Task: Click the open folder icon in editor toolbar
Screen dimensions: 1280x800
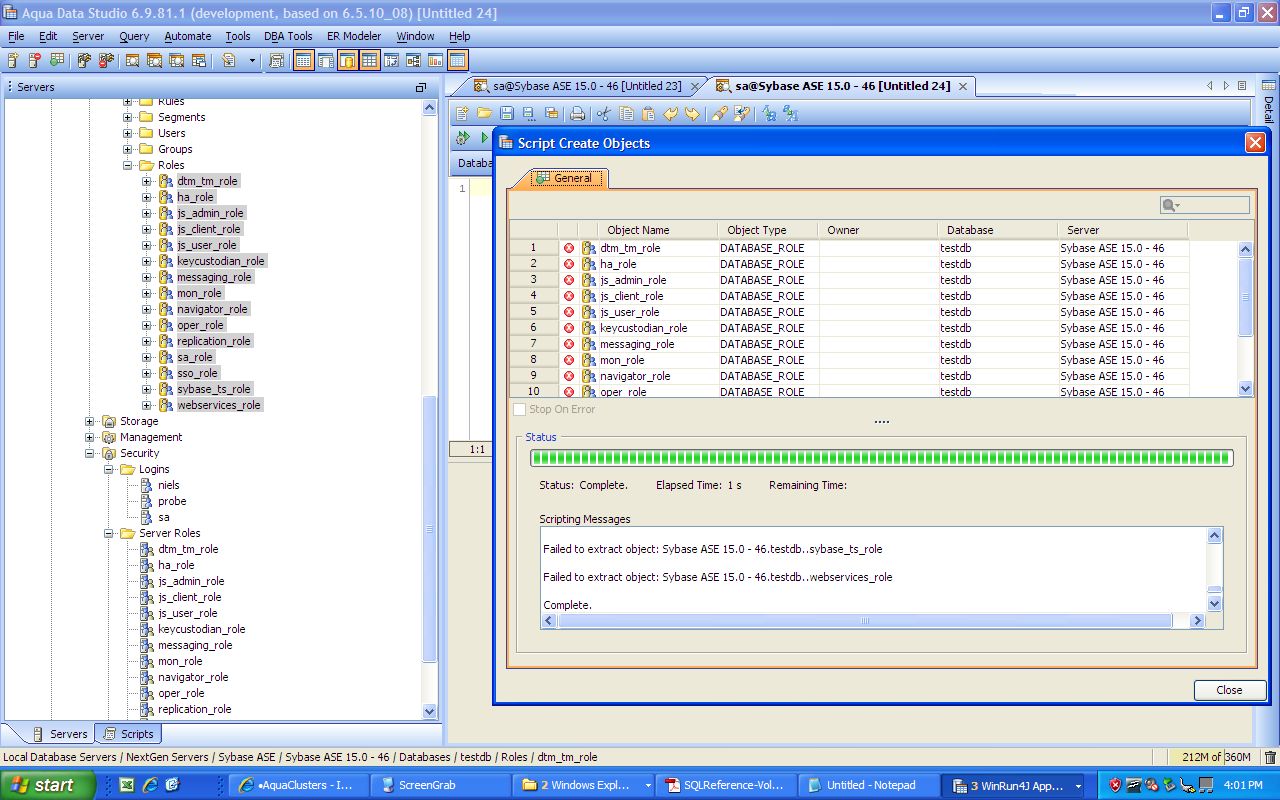Action: [x=484, y=114]
